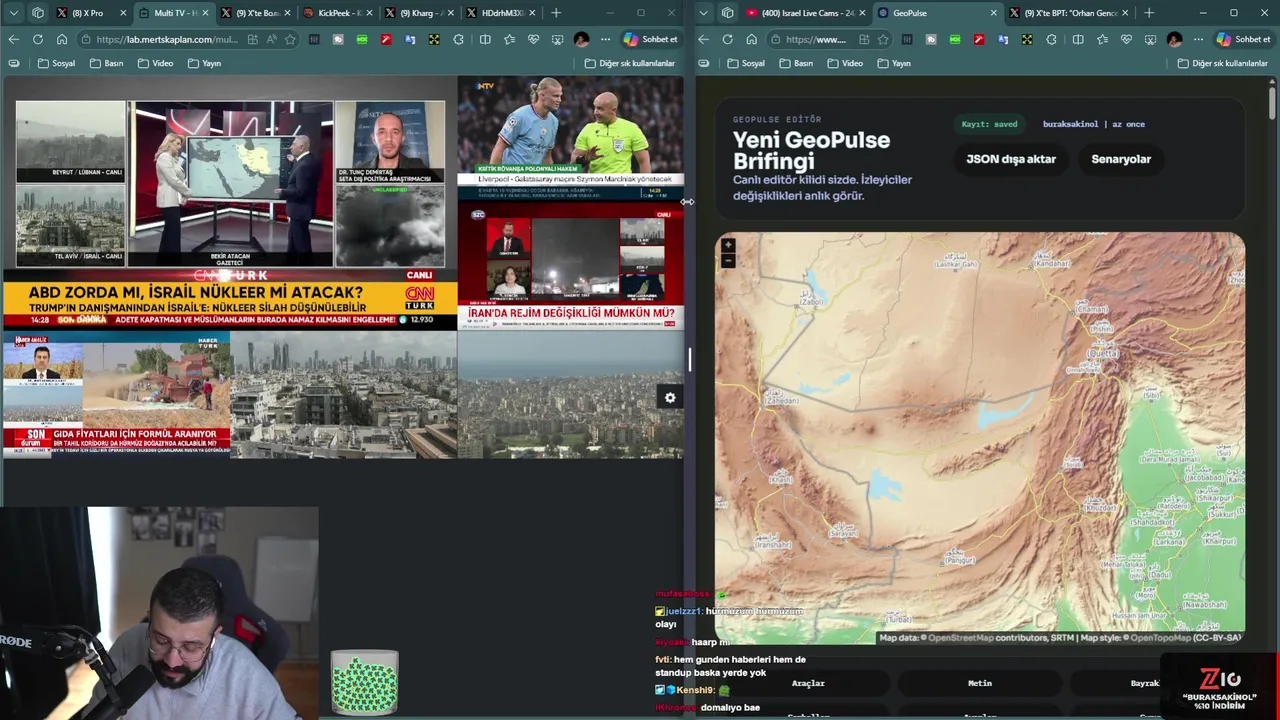Switch to the Israel Live Cams tab

click(x=804, y=13)
